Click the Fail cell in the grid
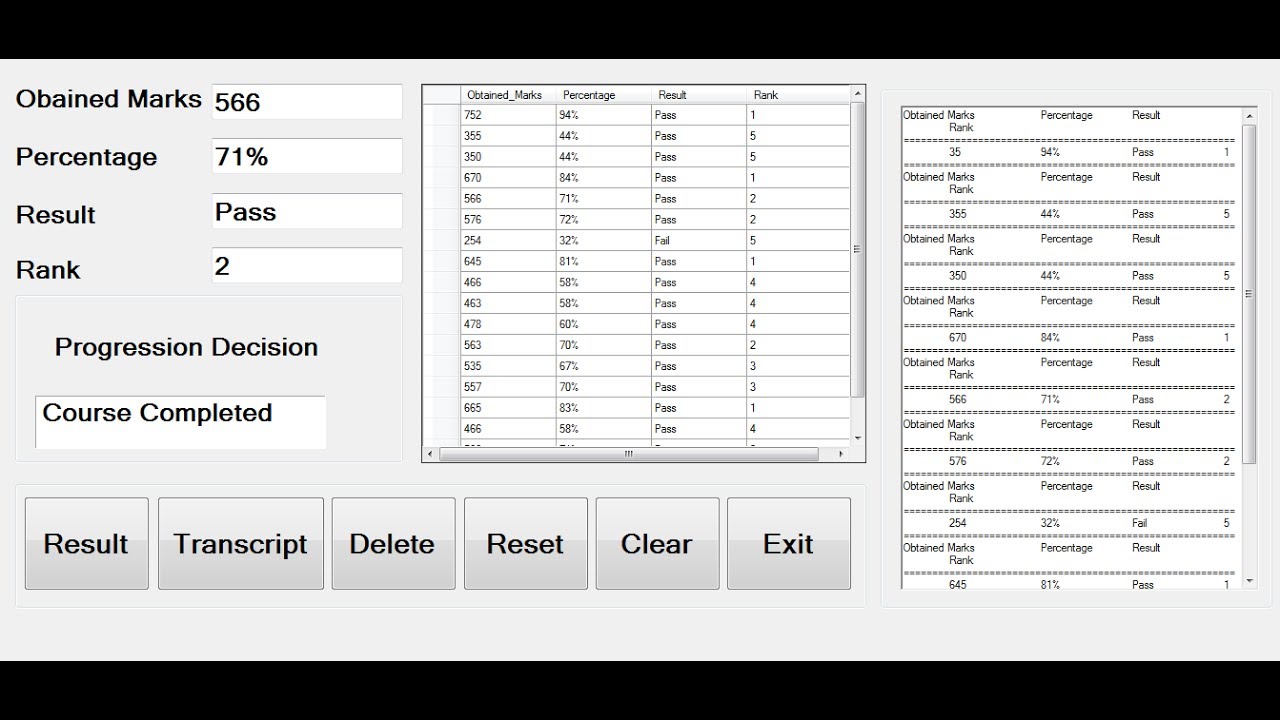1280x720 pixels. [698, 241]
